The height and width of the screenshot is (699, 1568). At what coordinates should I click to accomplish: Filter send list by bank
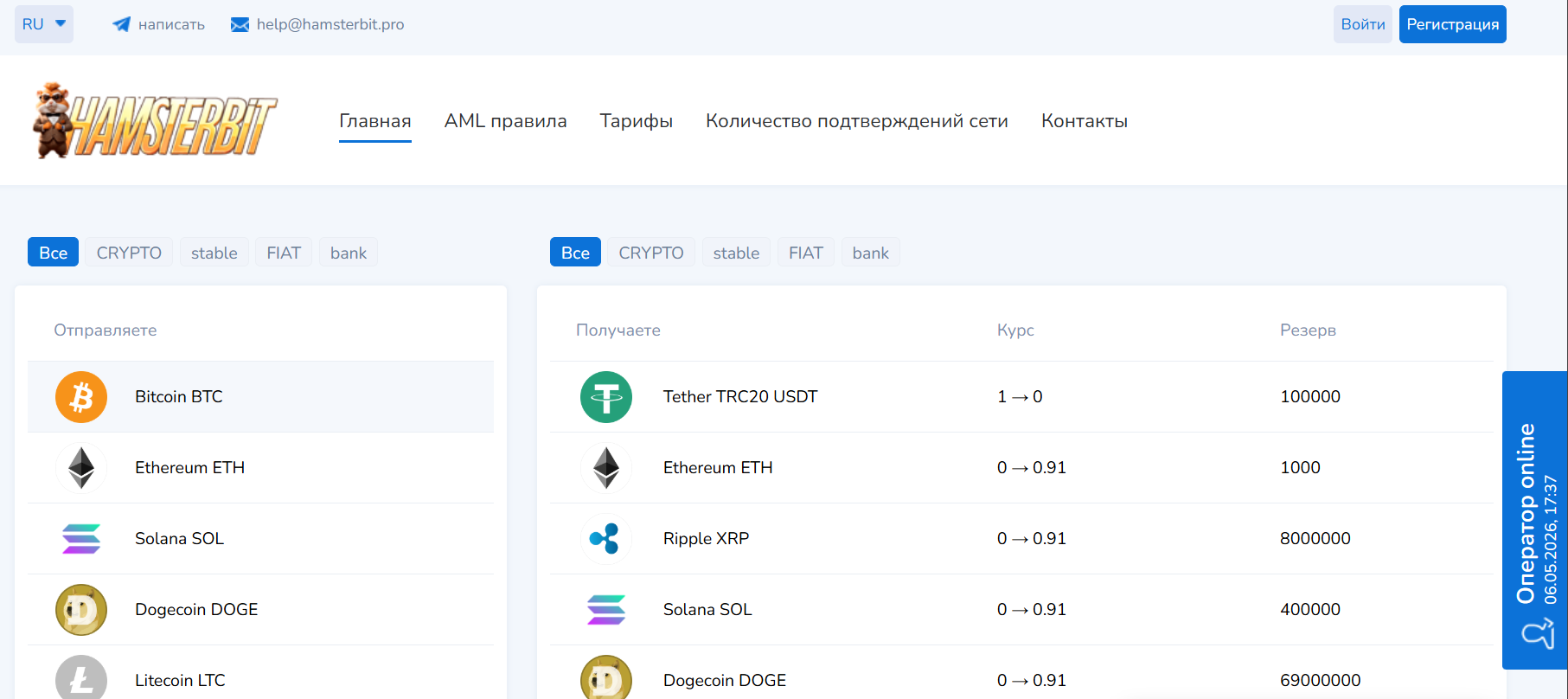[349, 253]
